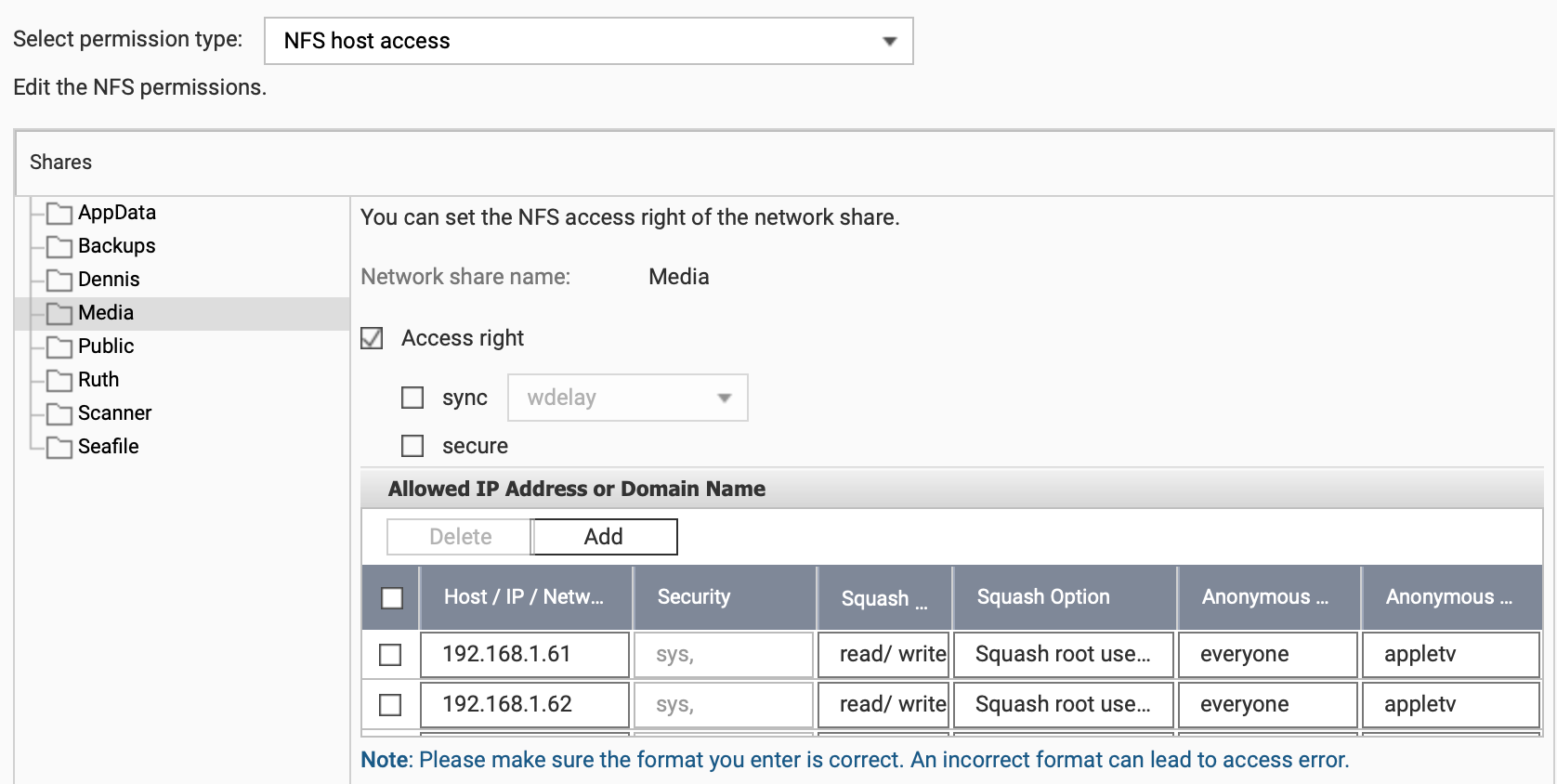
Task: Click the Shares panel header
Action: (x=784, y=163)
